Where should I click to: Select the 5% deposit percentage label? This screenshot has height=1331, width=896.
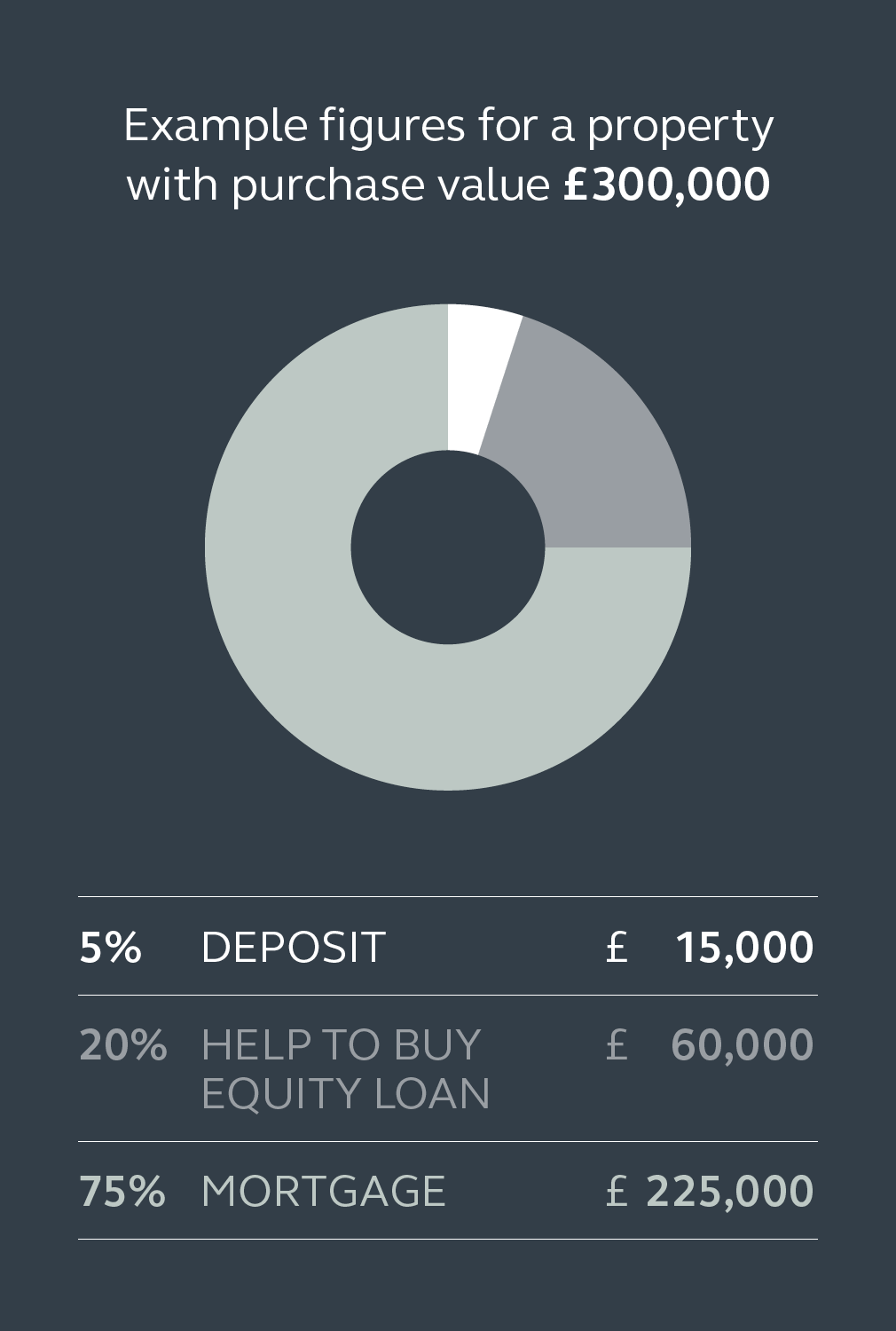tap(110, 947)
